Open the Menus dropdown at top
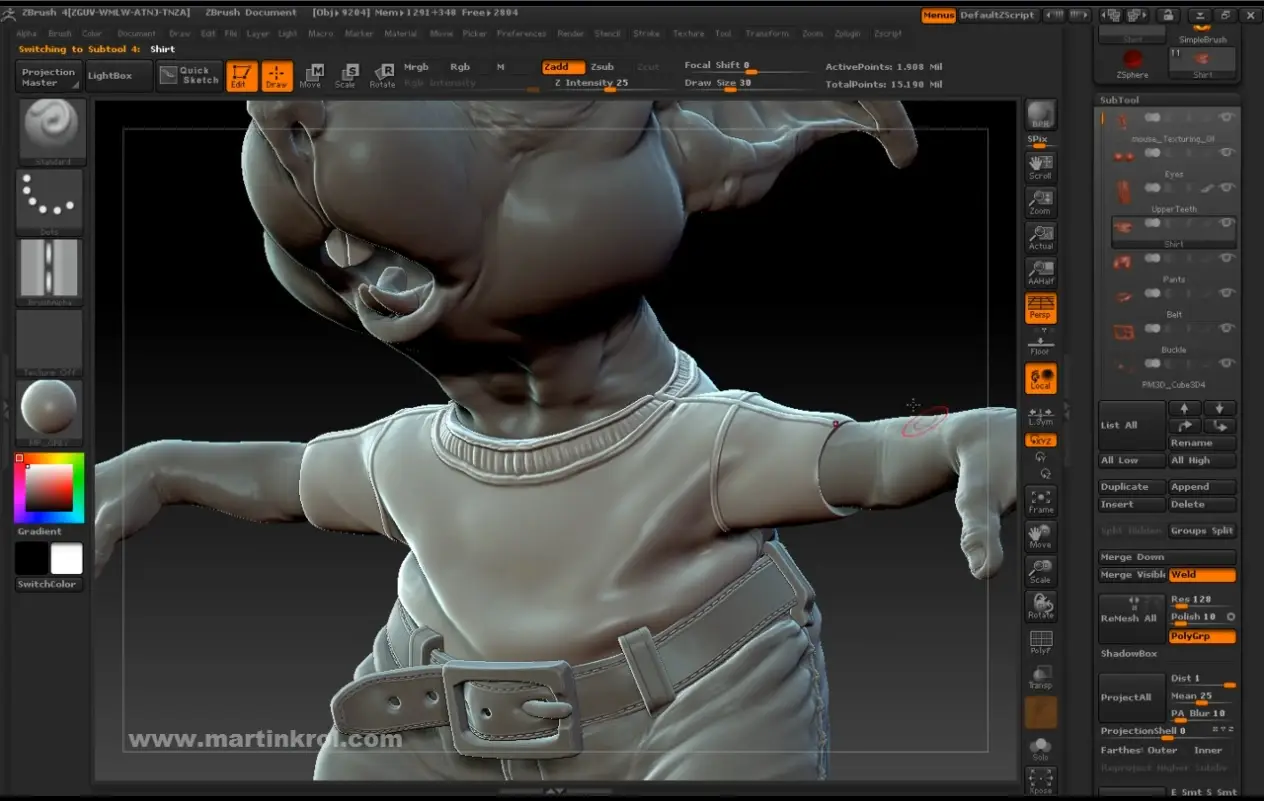 click(x=938, y=16)
